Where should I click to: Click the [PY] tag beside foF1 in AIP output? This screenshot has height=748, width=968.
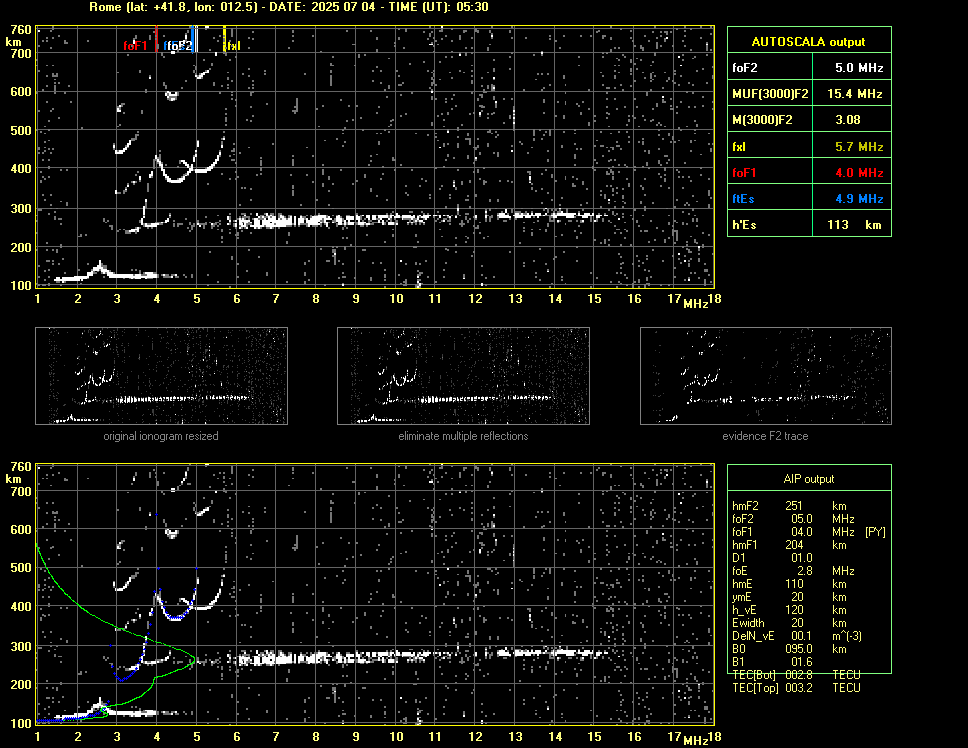[875, 532]
